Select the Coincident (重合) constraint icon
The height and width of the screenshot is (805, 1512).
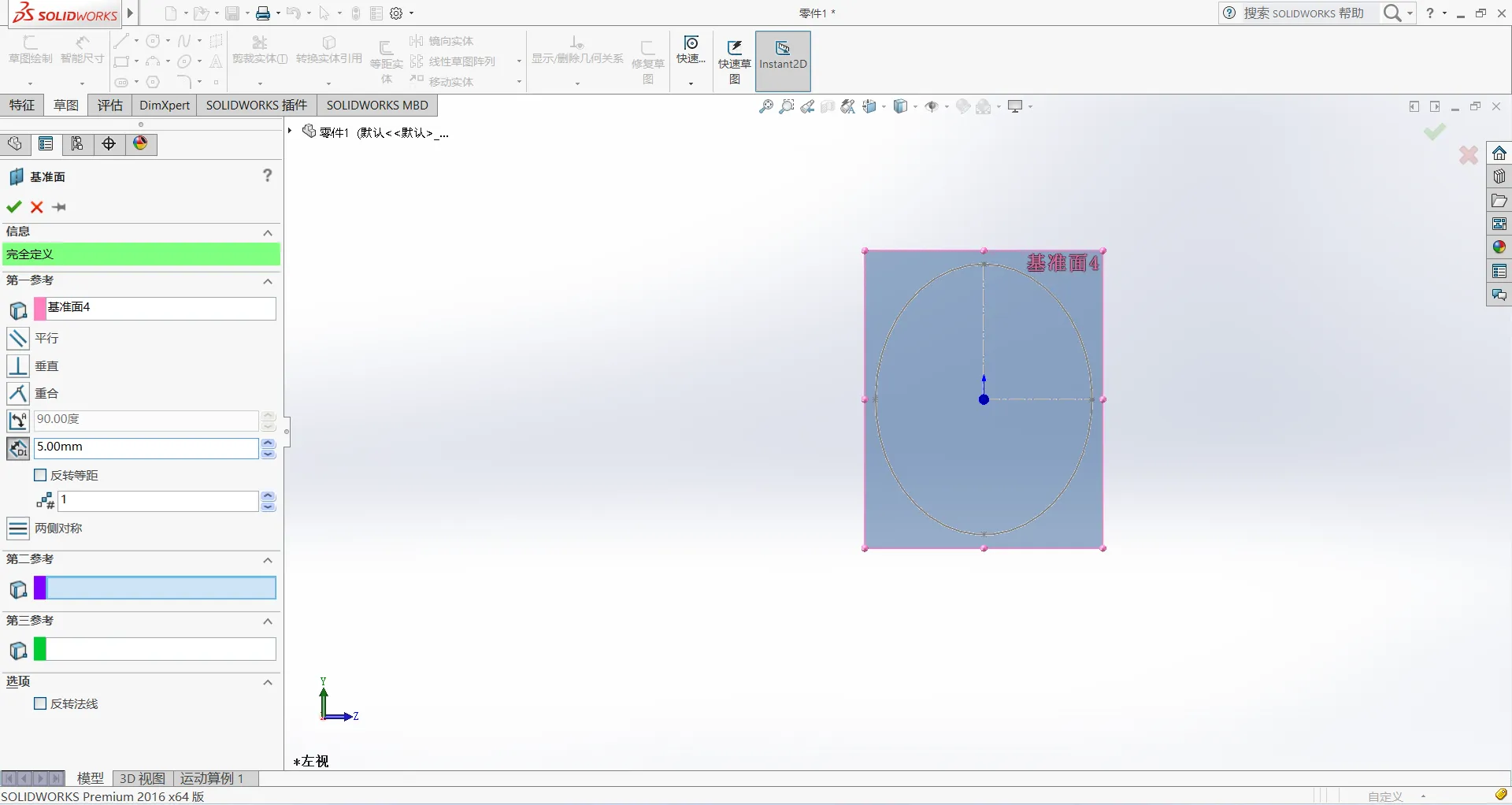pos(17,393)
